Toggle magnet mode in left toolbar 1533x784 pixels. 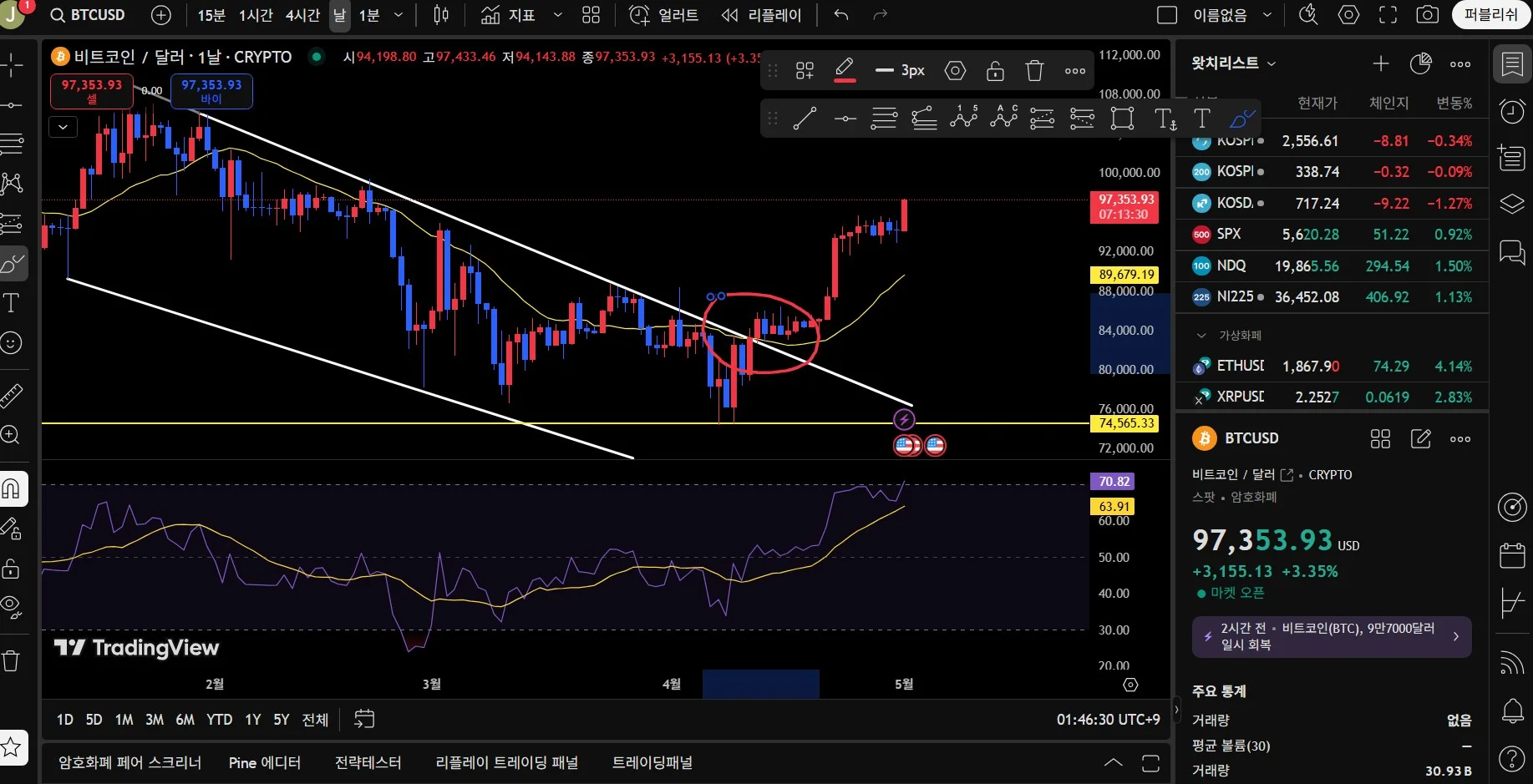(x=12, y=488)
